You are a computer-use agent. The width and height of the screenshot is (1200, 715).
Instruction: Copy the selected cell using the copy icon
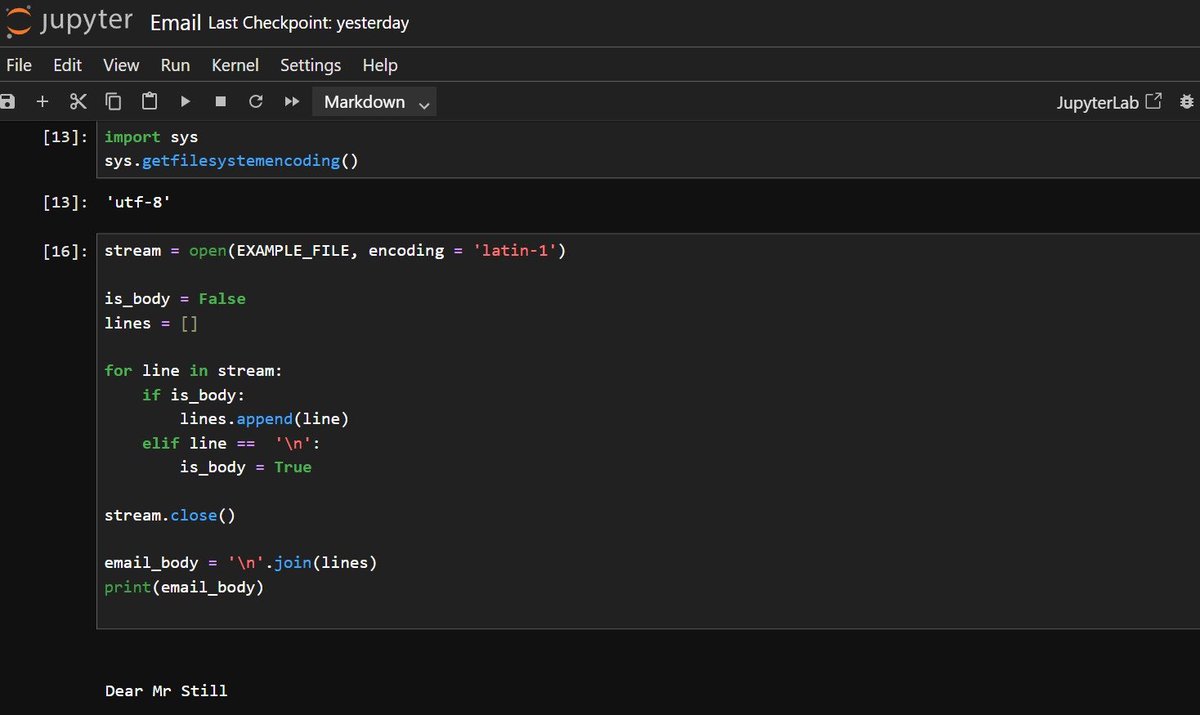click(113, 101)
